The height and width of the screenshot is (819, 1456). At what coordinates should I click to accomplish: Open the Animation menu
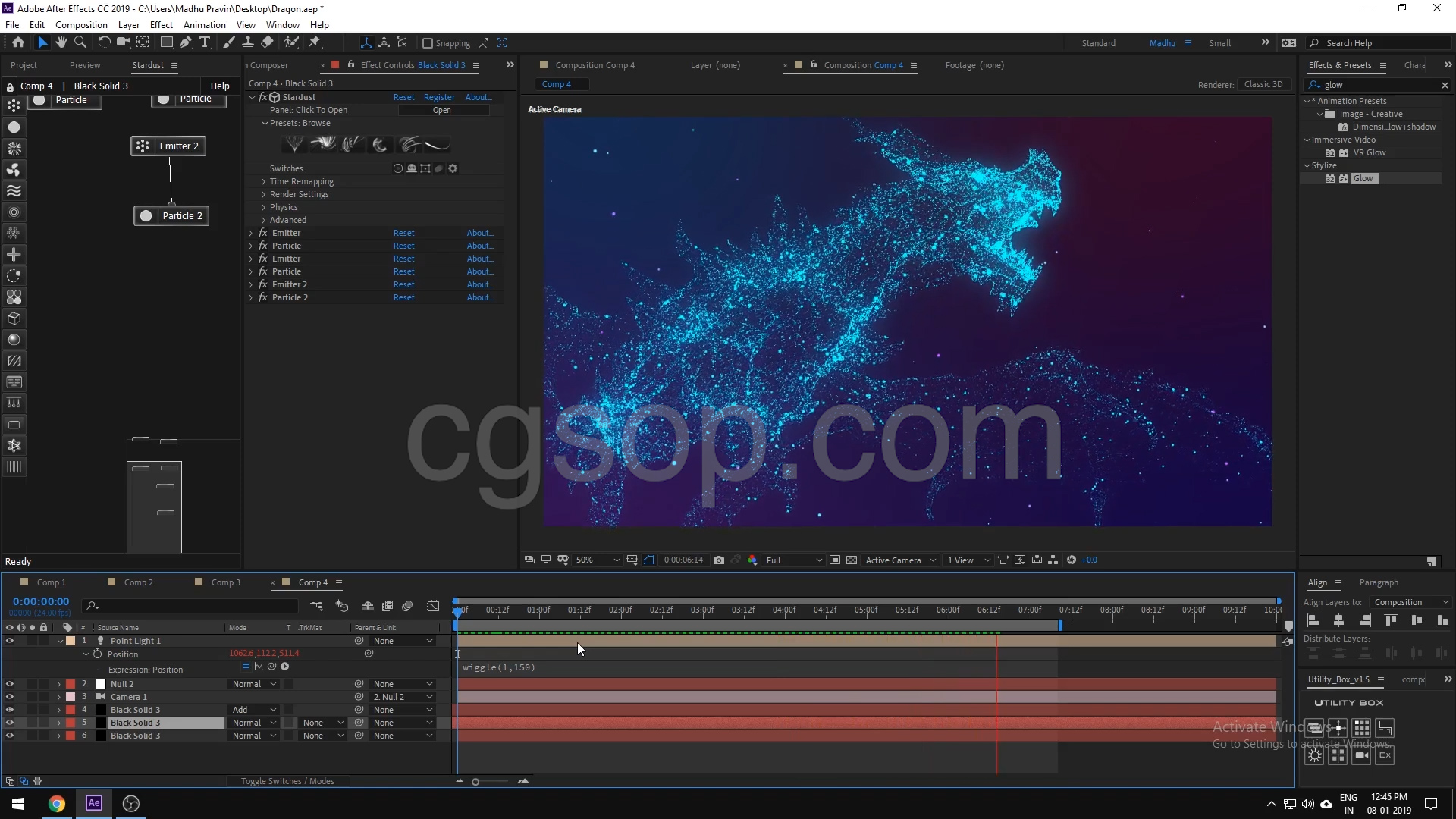tap(204, 24)
